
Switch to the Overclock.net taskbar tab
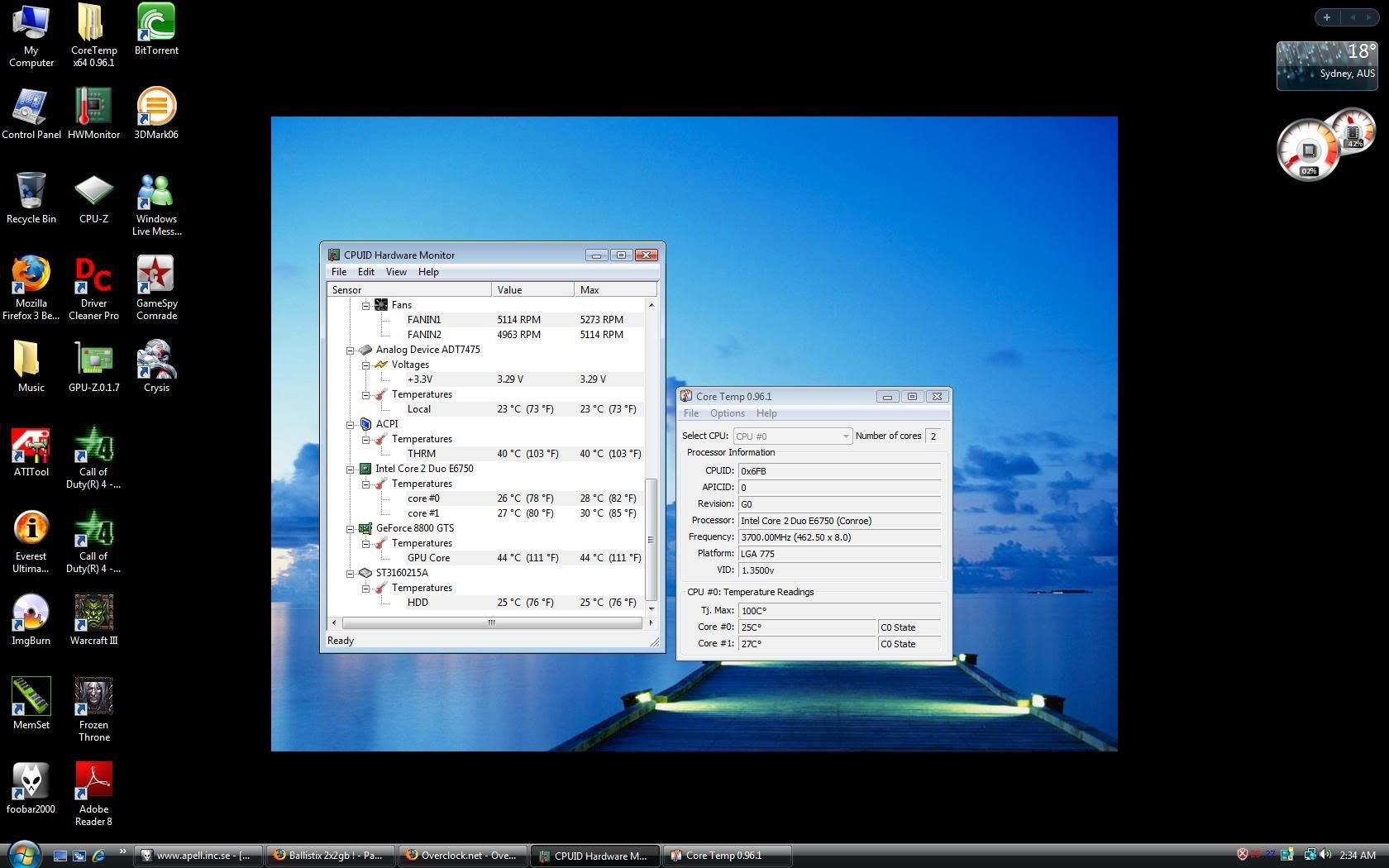point(461,855)
